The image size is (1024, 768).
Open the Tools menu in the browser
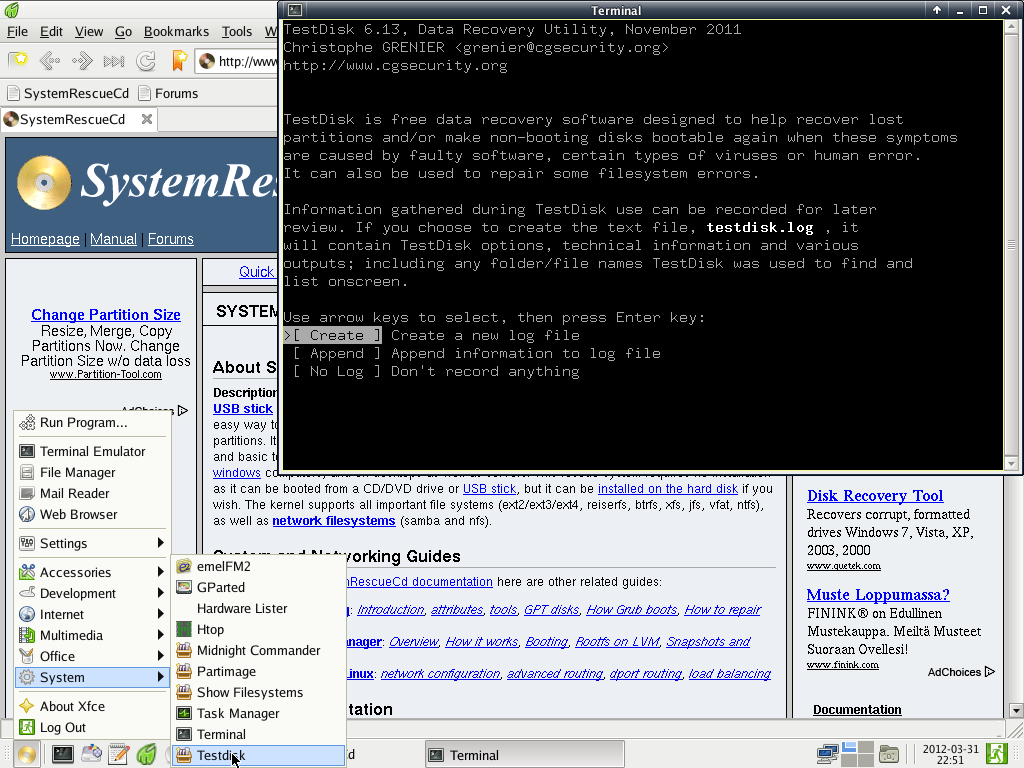(x=236, y=31)
